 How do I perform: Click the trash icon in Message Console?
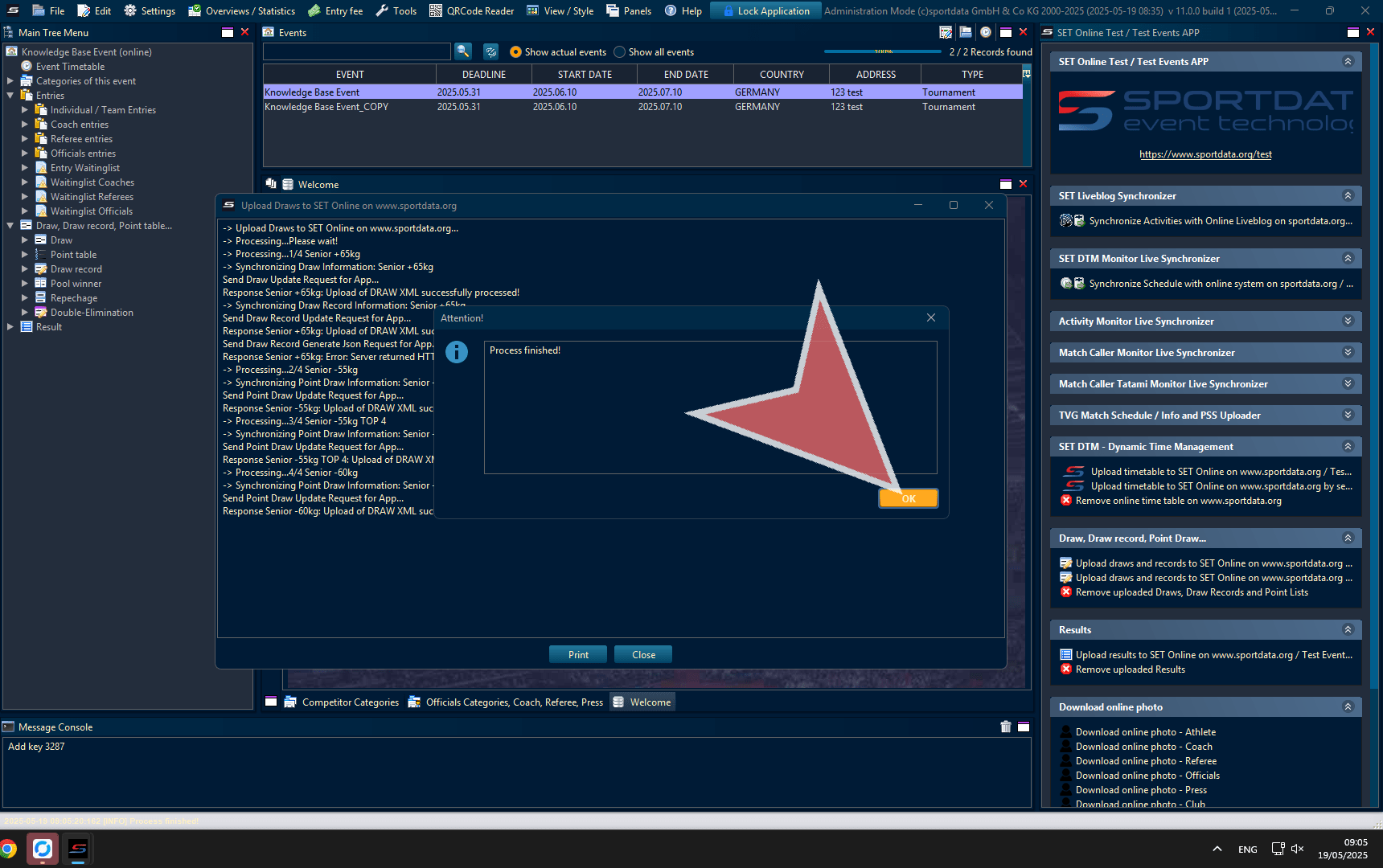(x=1005, y=727)
